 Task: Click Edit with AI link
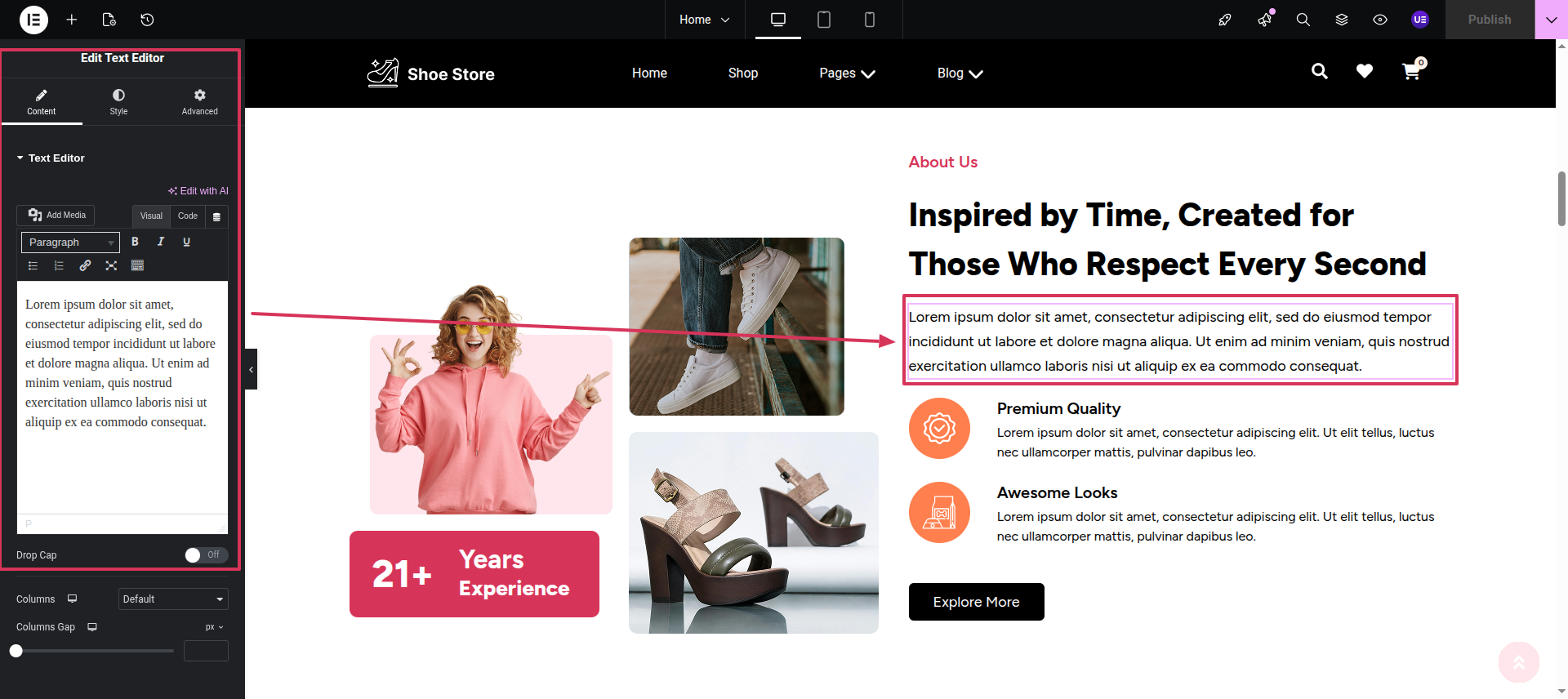[198, 191]
